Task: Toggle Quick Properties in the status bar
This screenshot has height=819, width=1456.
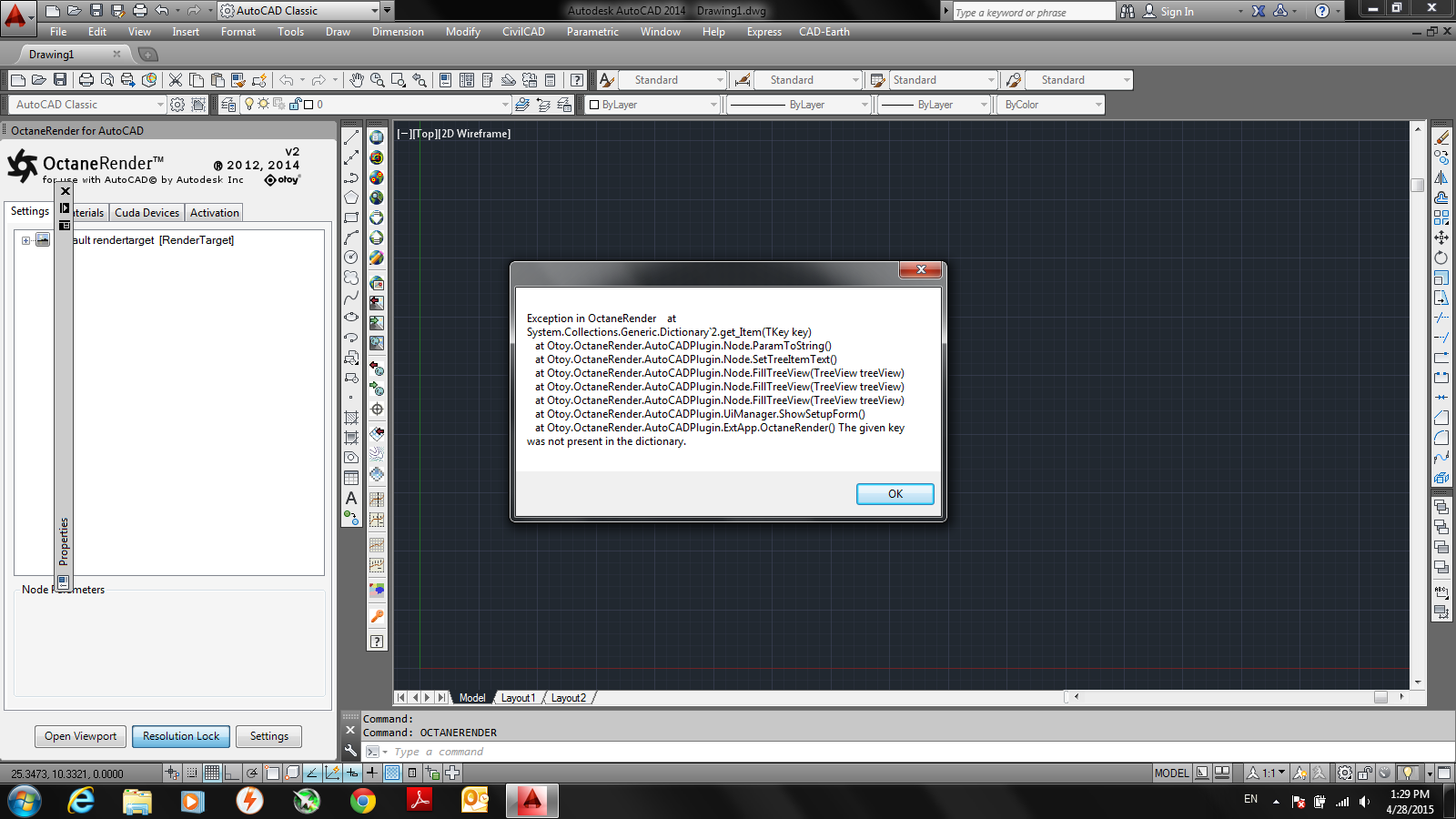Action: click(412, 773)
